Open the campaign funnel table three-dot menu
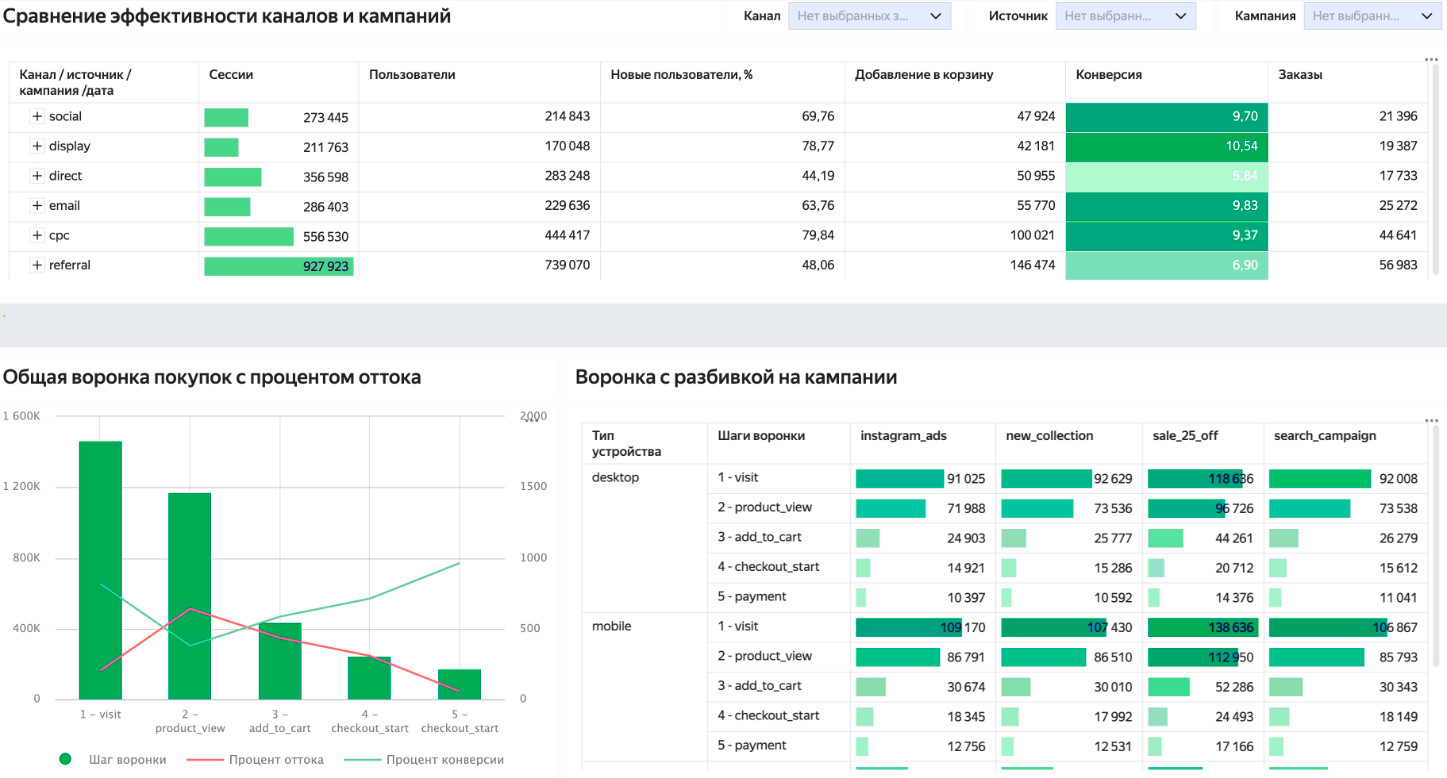 point(1431,421)
